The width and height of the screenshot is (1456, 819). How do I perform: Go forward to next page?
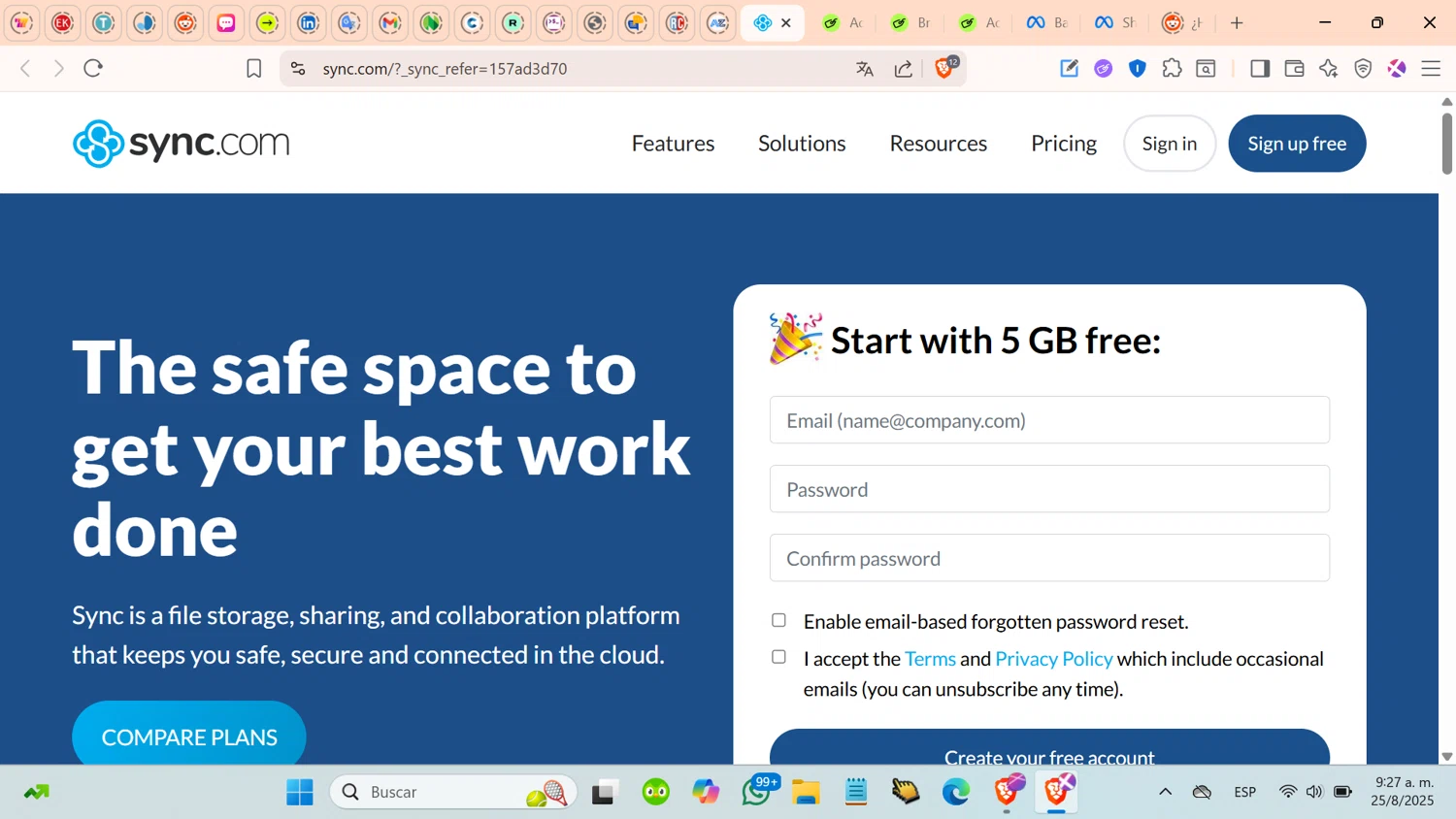coord(59,69)
